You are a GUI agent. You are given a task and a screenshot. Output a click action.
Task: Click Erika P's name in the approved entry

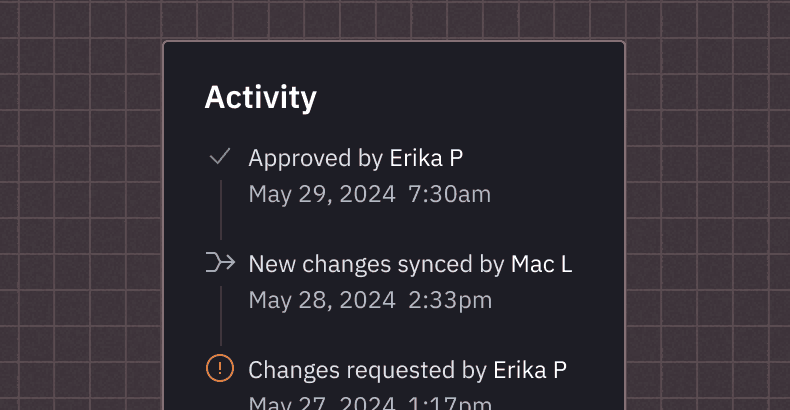[426, 158]
